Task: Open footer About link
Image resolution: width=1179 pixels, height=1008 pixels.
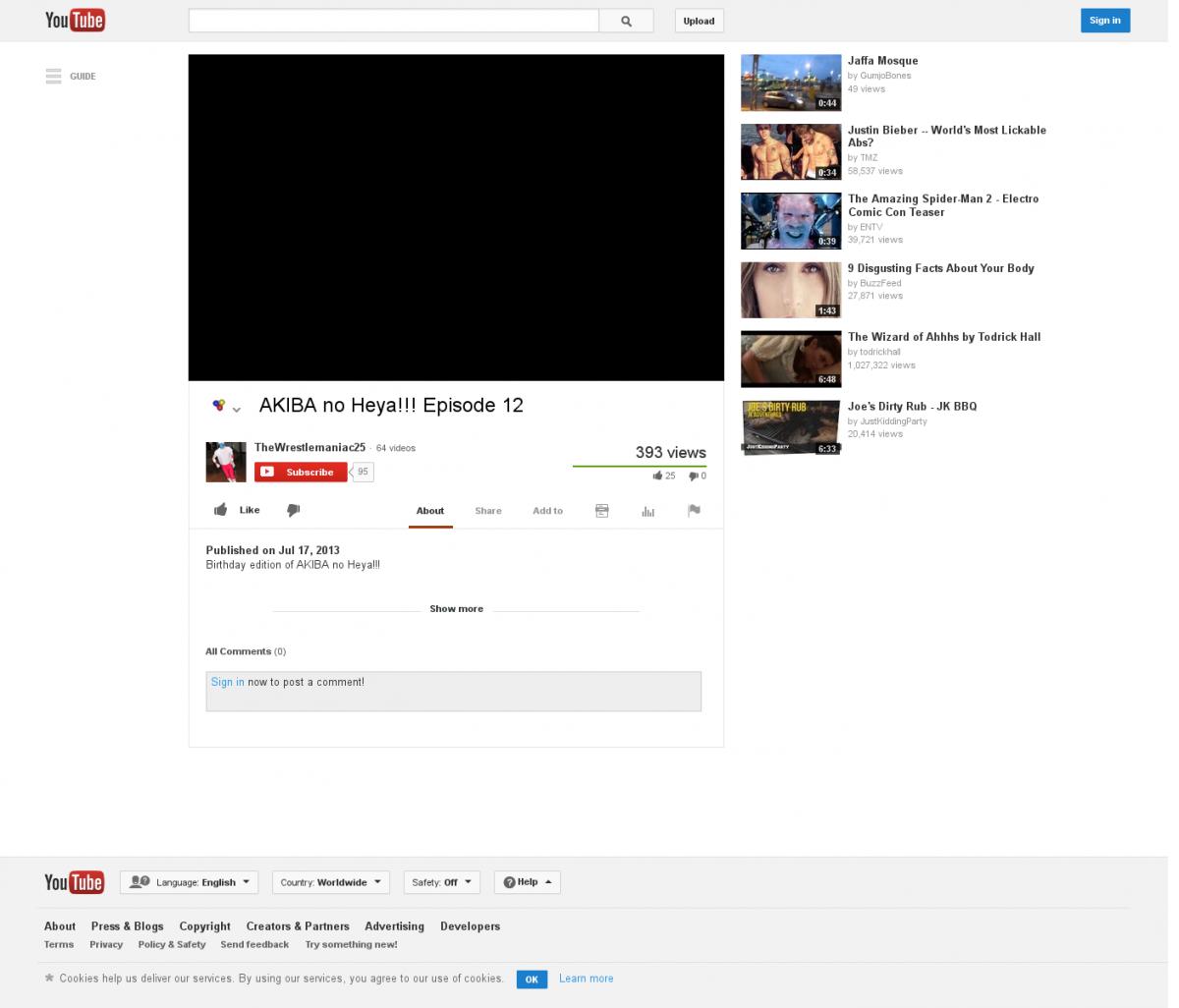Action: click(x=60, y=926)
